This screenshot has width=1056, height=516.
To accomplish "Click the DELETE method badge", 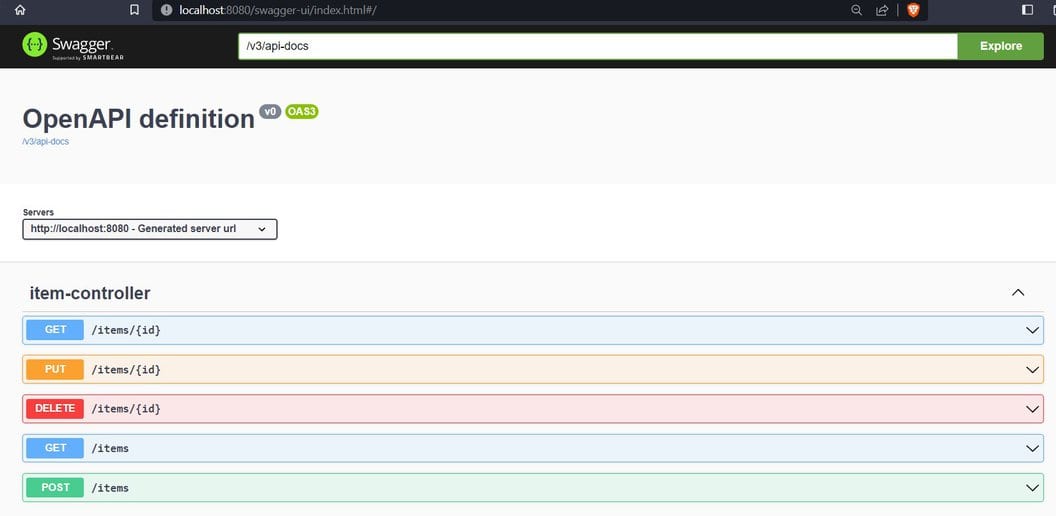I will 55,408.
